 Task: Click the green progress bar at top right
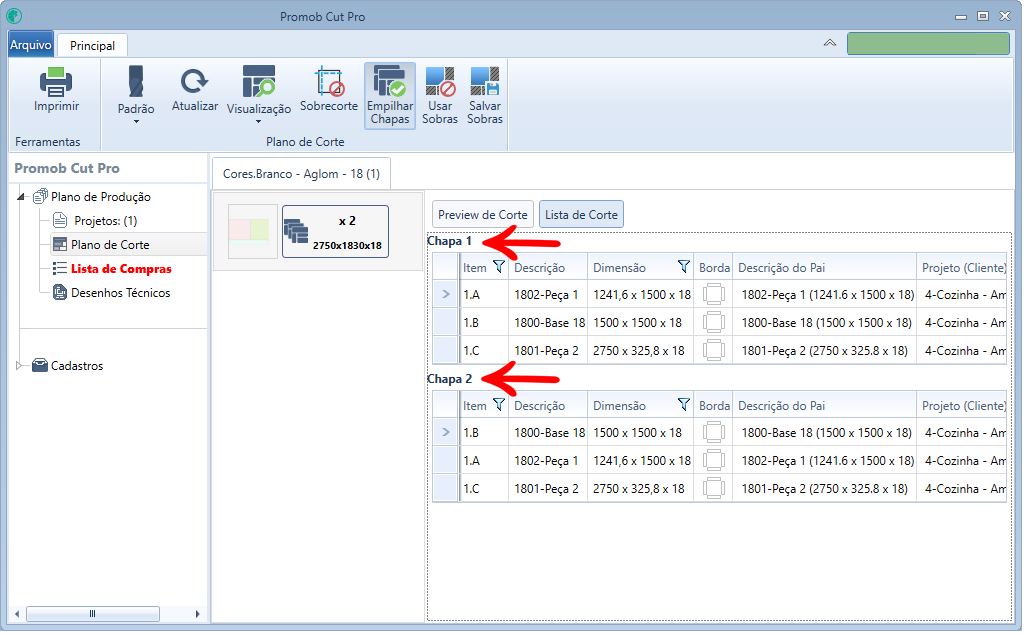click(928, 43)
